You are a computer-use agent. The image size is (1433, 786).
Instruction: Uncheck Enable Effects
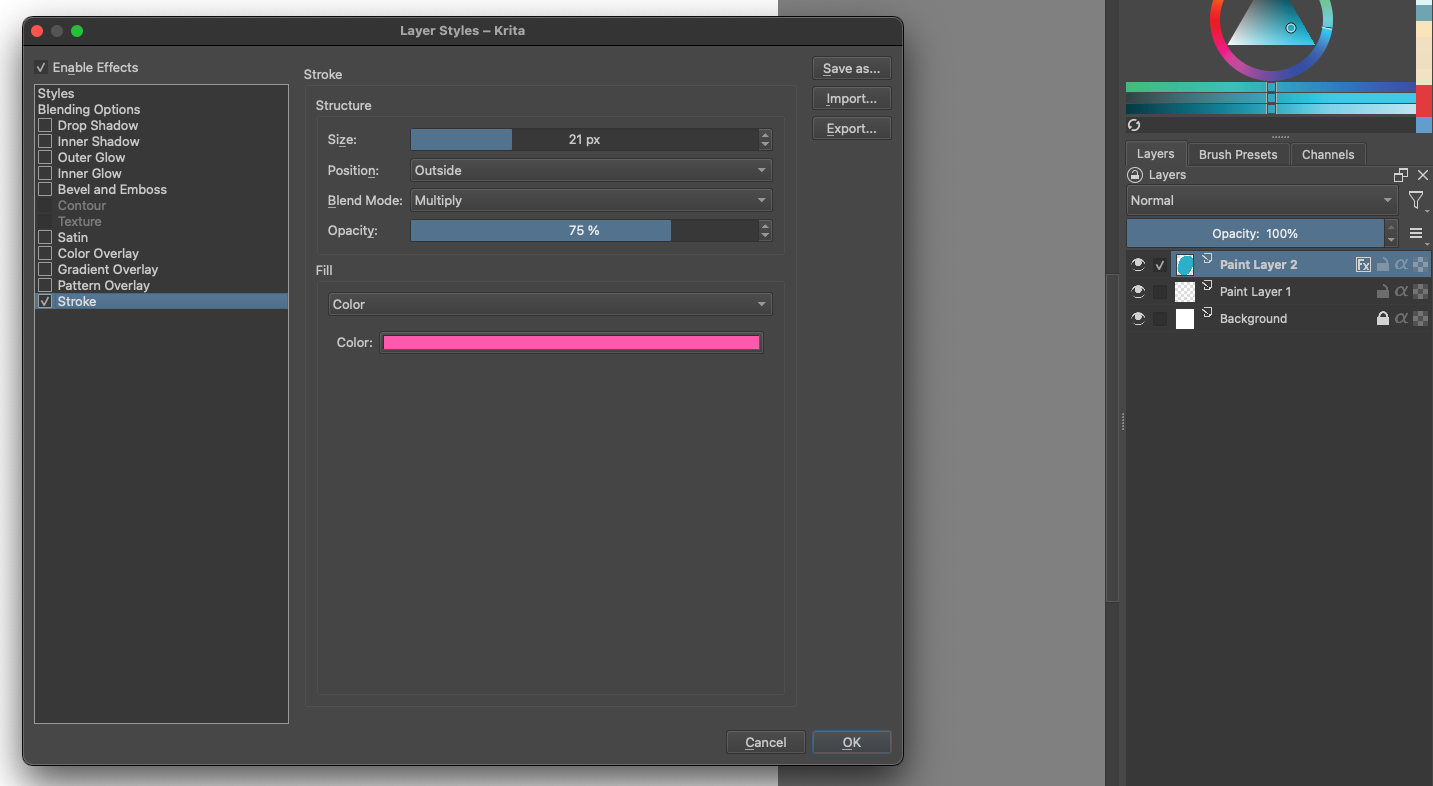[41, 68]
